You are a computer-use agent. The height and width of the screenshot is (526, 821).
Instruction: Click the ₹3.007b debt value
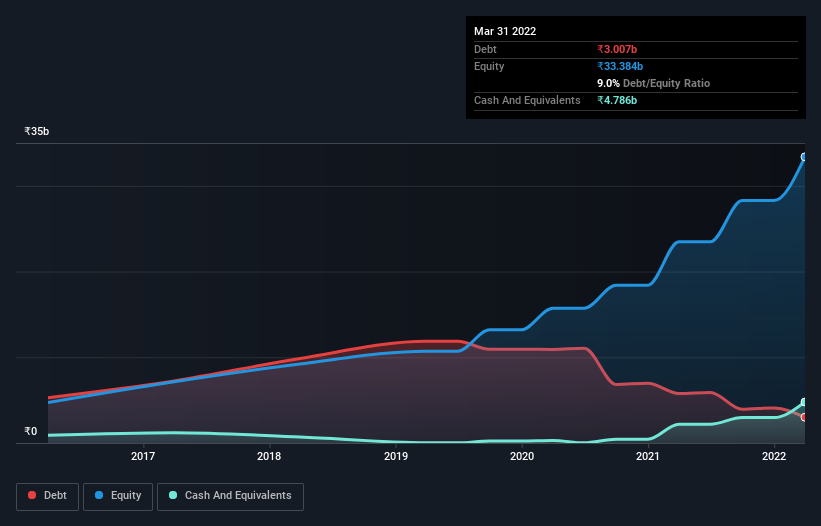[x=617, y=49]
